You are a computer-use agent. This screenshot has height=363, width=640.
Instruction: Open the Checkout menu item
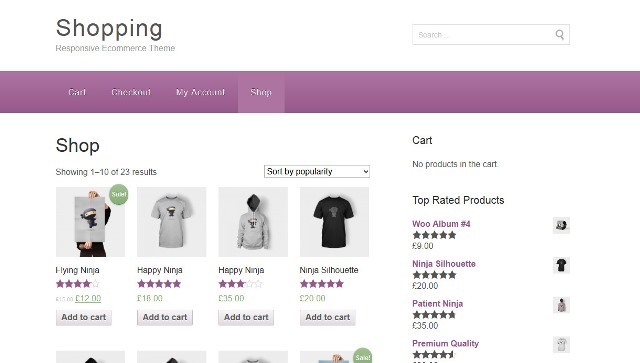click(131, 92)
